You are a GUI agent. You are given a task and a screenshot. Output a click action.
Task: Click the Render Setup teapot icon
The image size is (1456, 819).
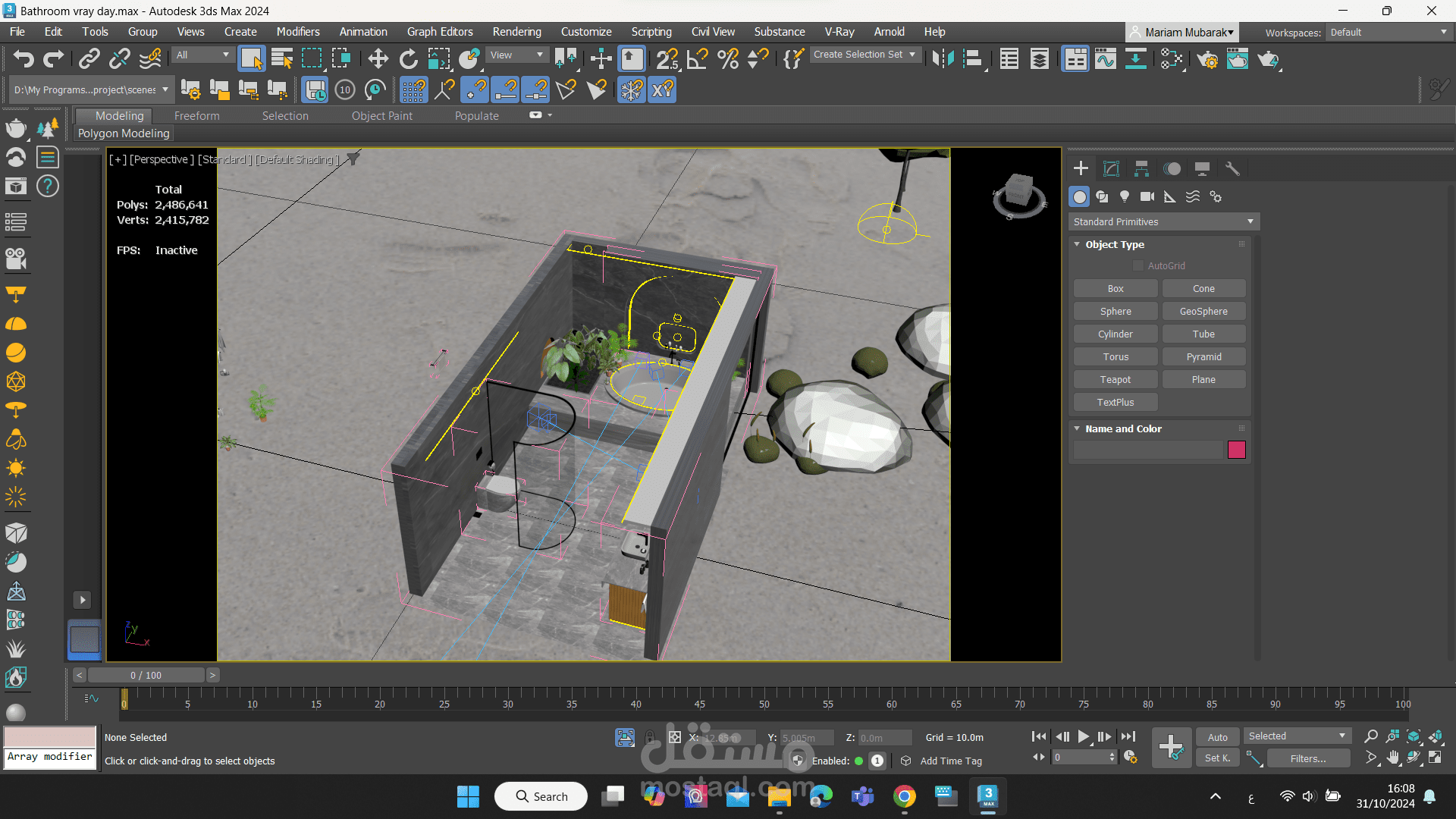pyautogui.click(x=1207, y=59)
